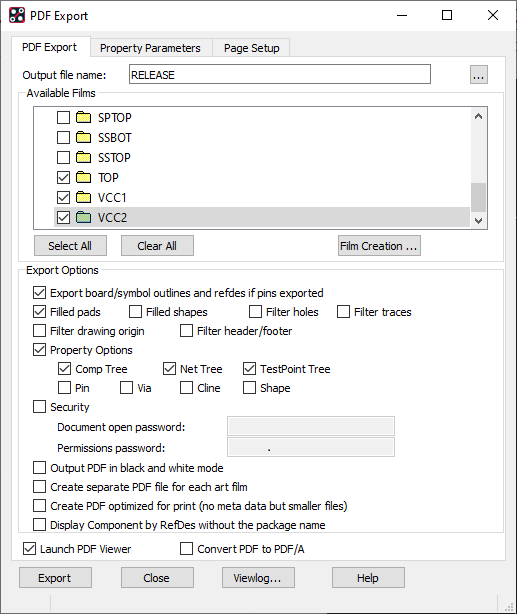Click the SSTOP film folder icon
Screen dimensions: 517x614
[83, 157]
